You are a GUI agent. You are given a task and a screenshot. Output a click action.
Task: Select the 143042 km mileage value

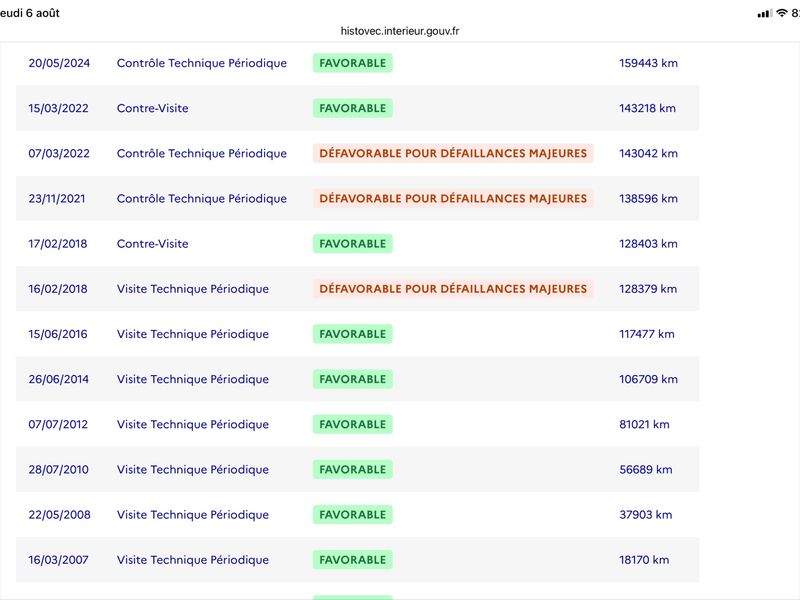[x=648, y=153]
